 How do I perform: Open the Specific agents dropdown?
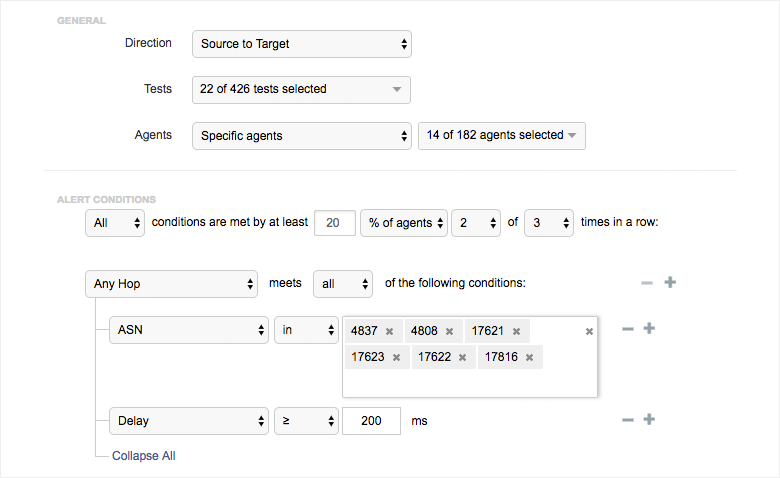301,135
